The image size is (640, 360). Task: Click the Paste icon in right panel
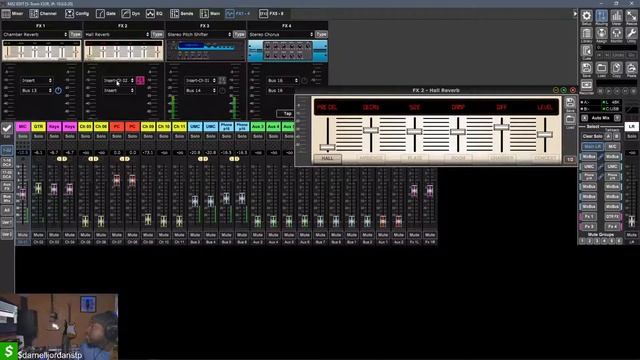click(631, 69)
